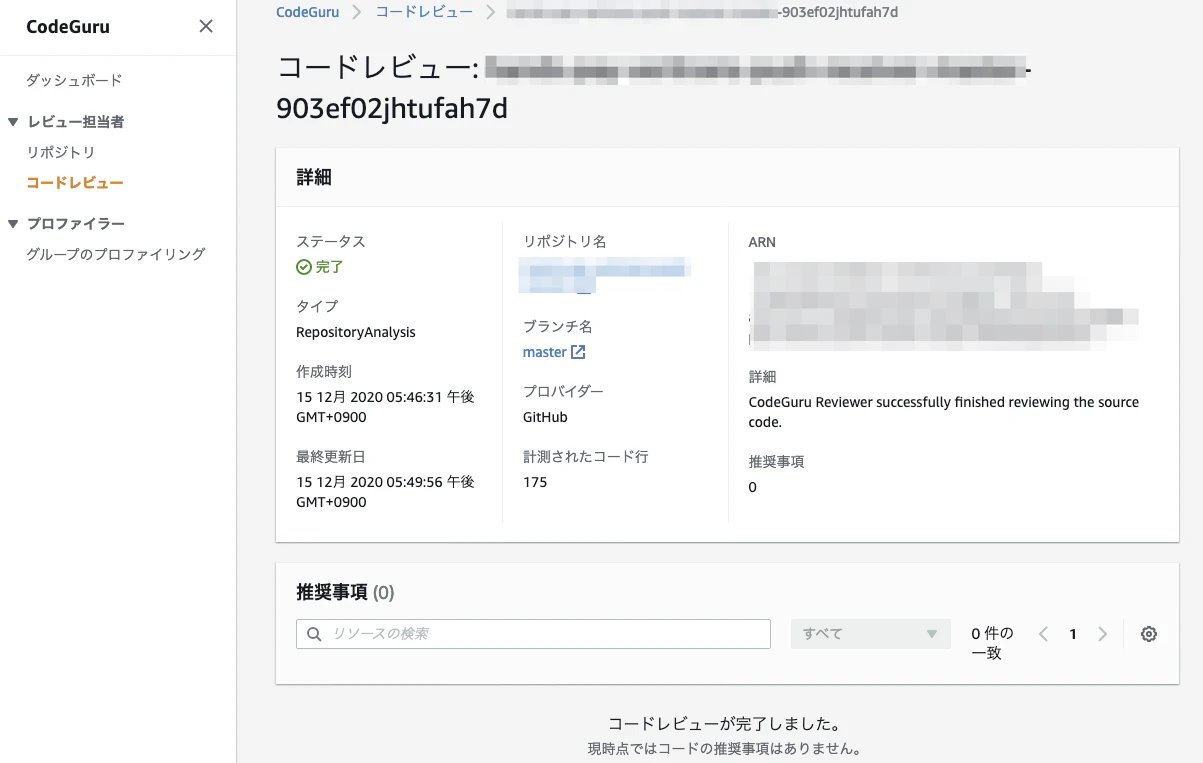Image resolution: width=1203 pixels, height=763 pixels.
Task: Click the 推奨事項 (0) section heading
Action: [346, 592]
